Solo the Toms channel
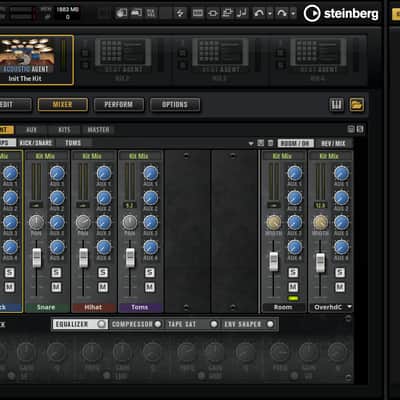This screenshot has height=400, width=400. [x=149, y=273]
